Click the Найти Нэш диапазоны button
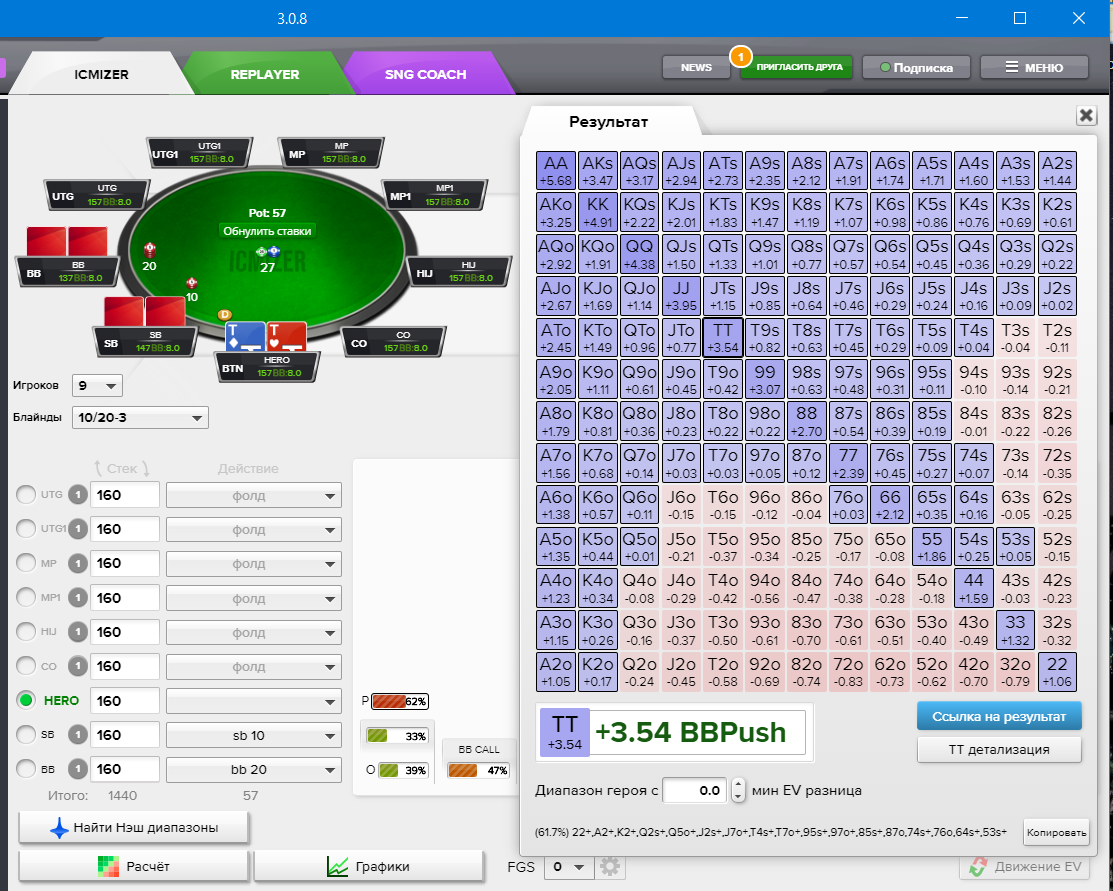The image size is (1113, 891). pos(133,828)
